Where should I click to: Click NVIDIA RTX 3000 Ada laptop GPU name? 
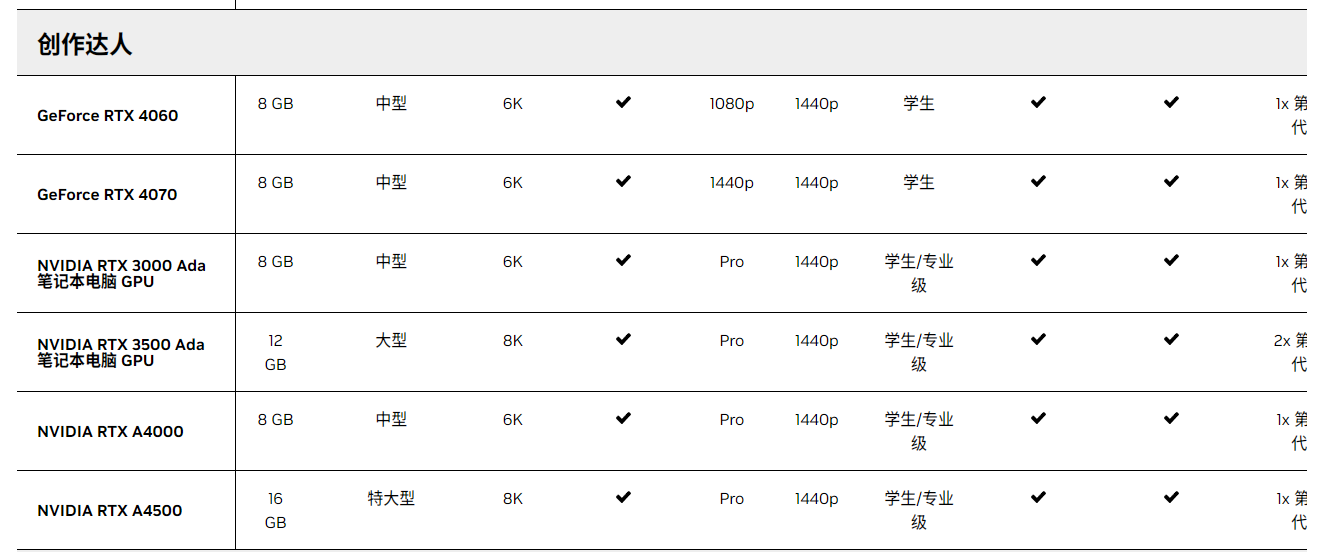tap(121, 273)
